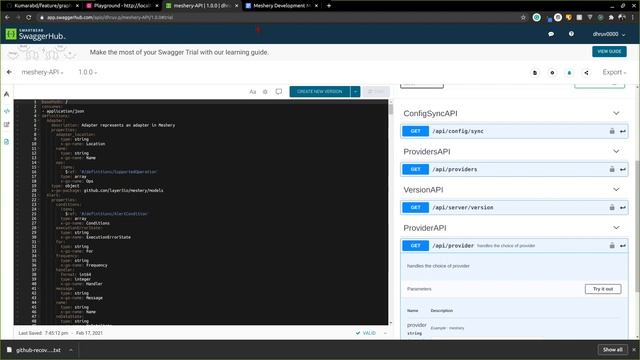Click the code editor sidebar icon
The width and height of the screenshot is (640, 360).
[x=7, y=111]
